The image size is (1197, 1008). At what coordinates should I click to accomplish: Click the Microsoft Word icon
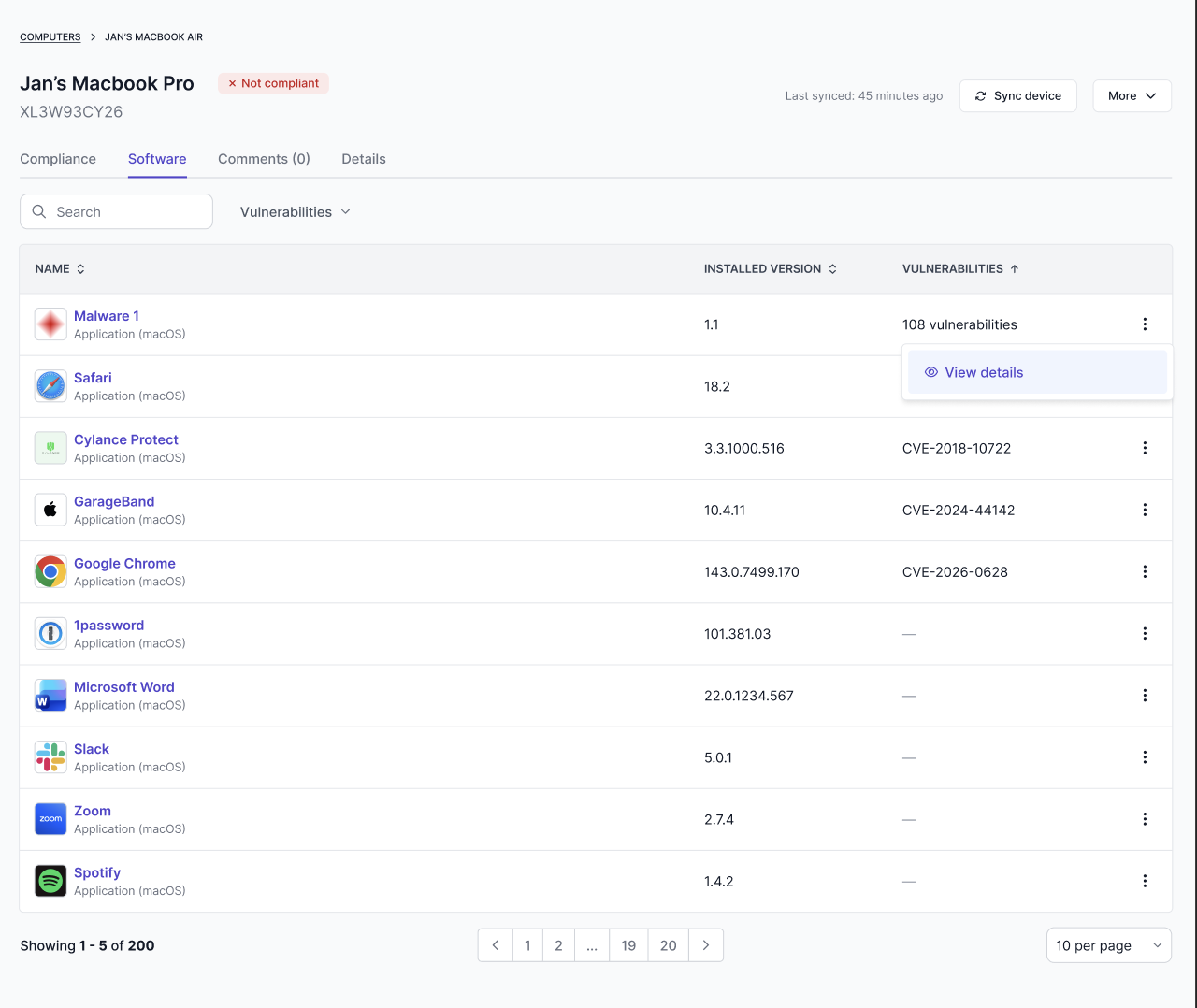pyautogui.click(x=50, y=696)
